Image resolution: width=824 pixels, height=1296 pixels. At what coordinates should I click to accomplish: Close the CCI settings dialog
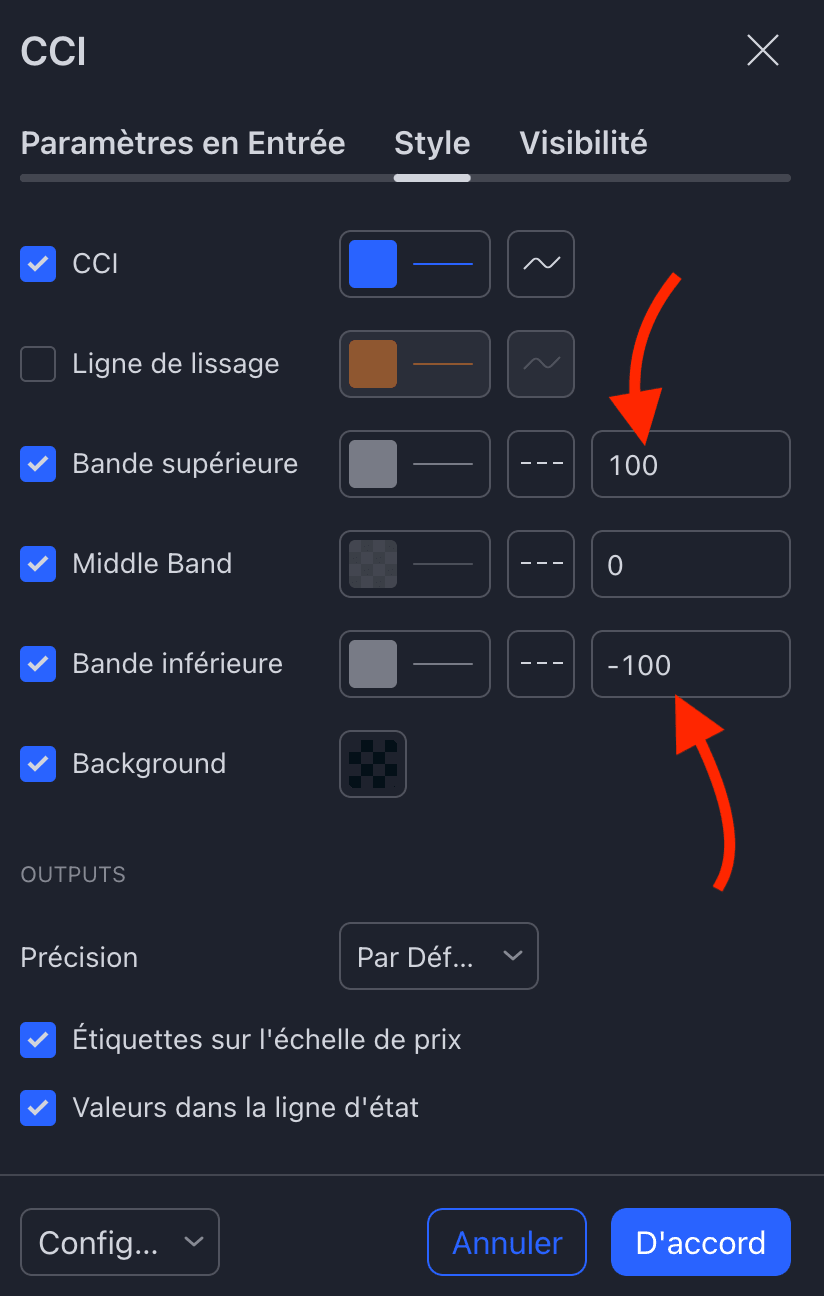tap(762, 51)
